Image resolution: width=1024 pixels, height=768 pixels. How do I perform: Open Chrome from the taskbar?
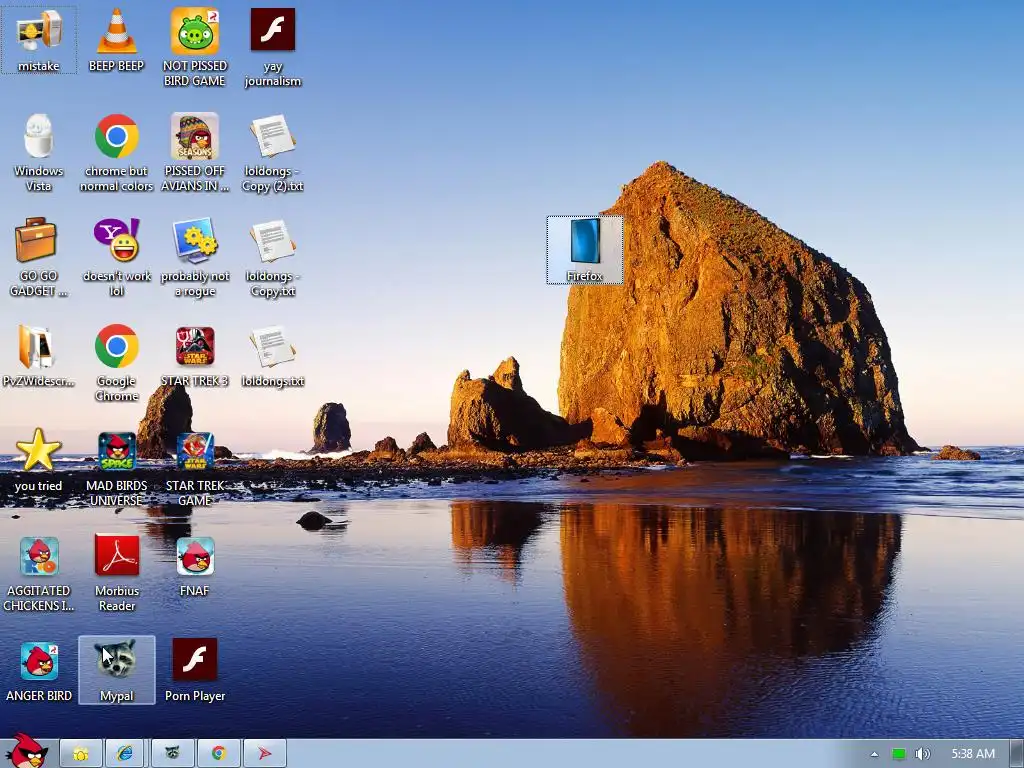218,754
